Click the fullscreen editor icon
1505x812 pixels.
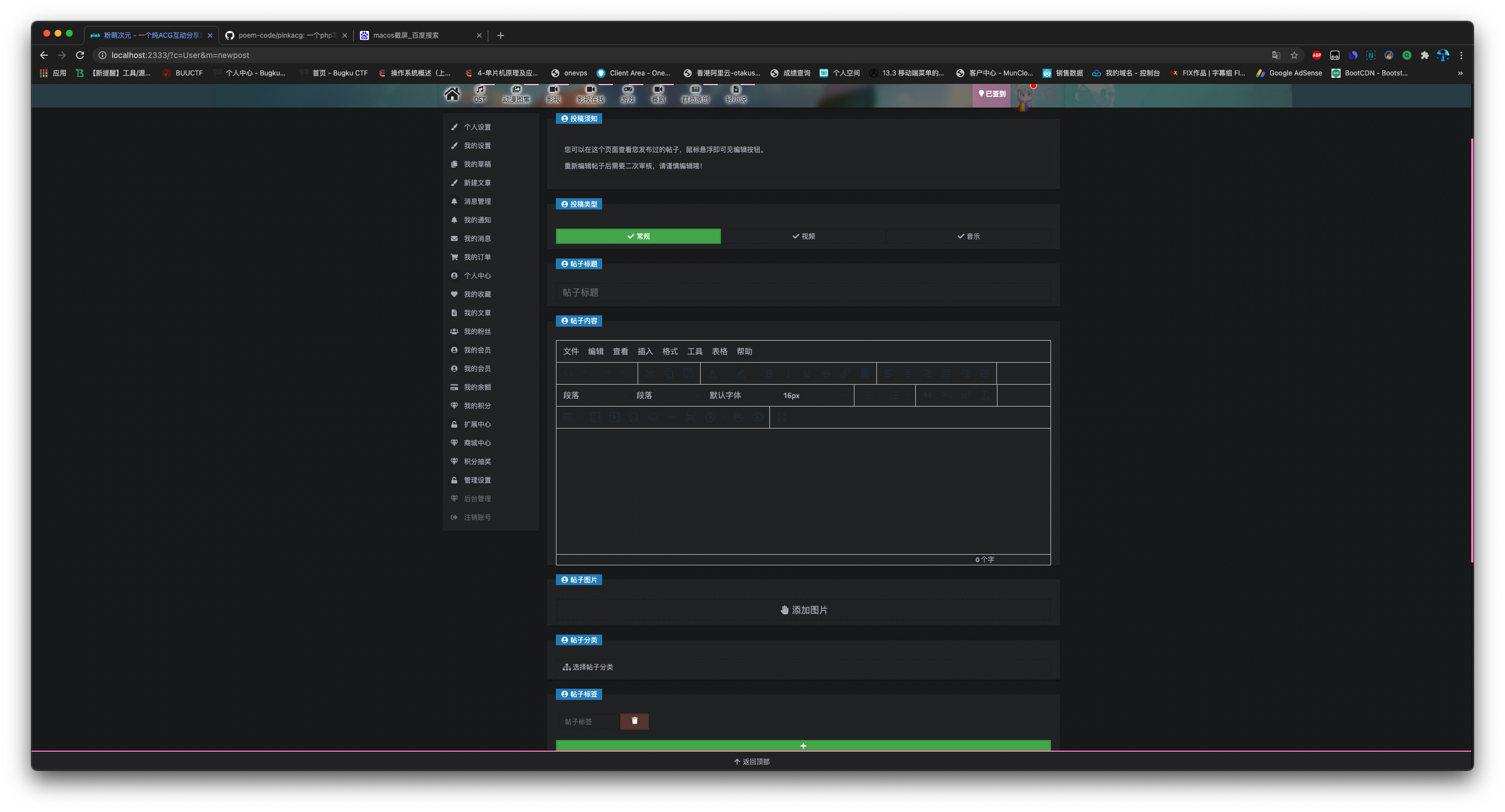782,418
